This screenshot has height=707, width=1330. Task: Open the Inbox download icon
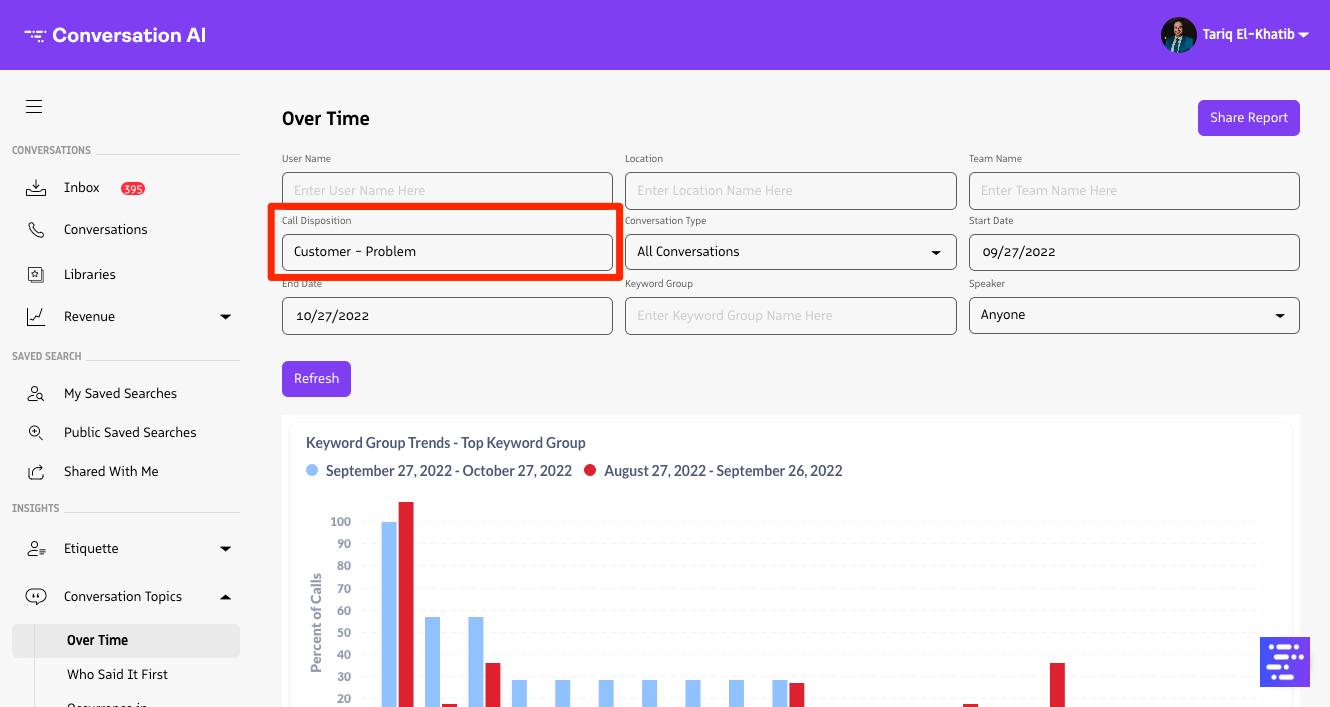(36, 187)
